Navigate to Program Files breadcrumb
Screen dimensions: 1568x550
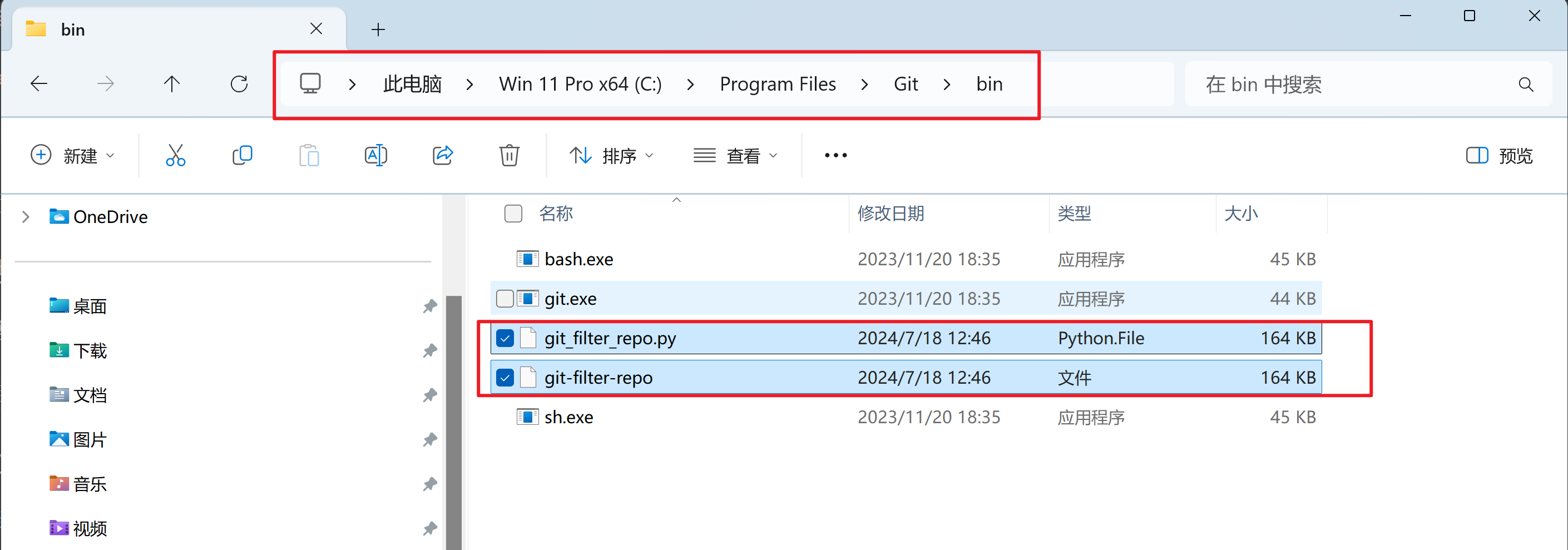[x=777, y=84]
